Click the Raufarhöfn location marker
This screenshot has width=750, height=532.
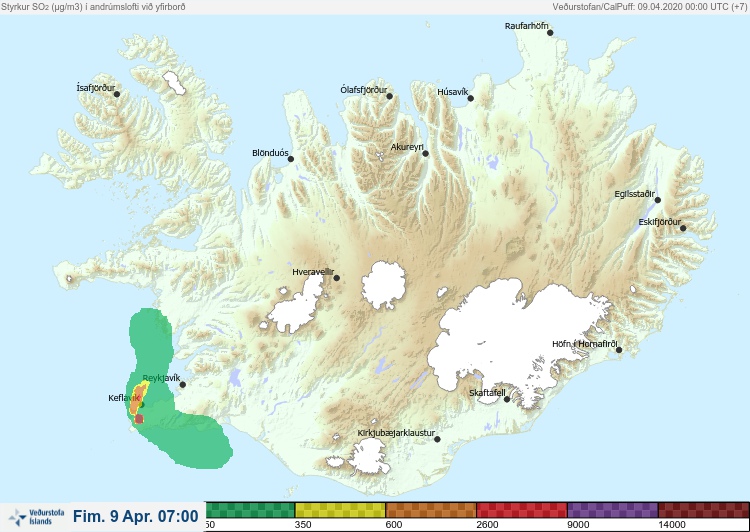click(550, 33)
